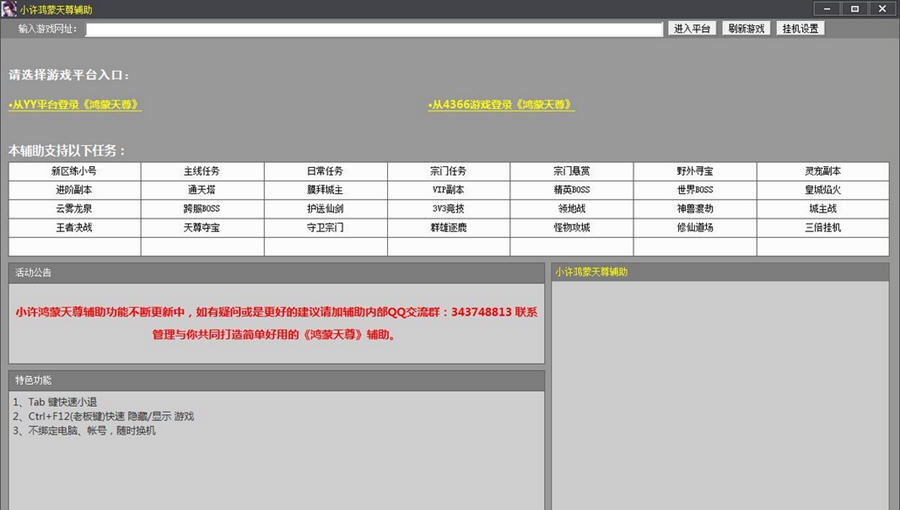900x510 pixels.
Task: Select the 宗门任务 task cell
Action: click(x=448, y=171)
